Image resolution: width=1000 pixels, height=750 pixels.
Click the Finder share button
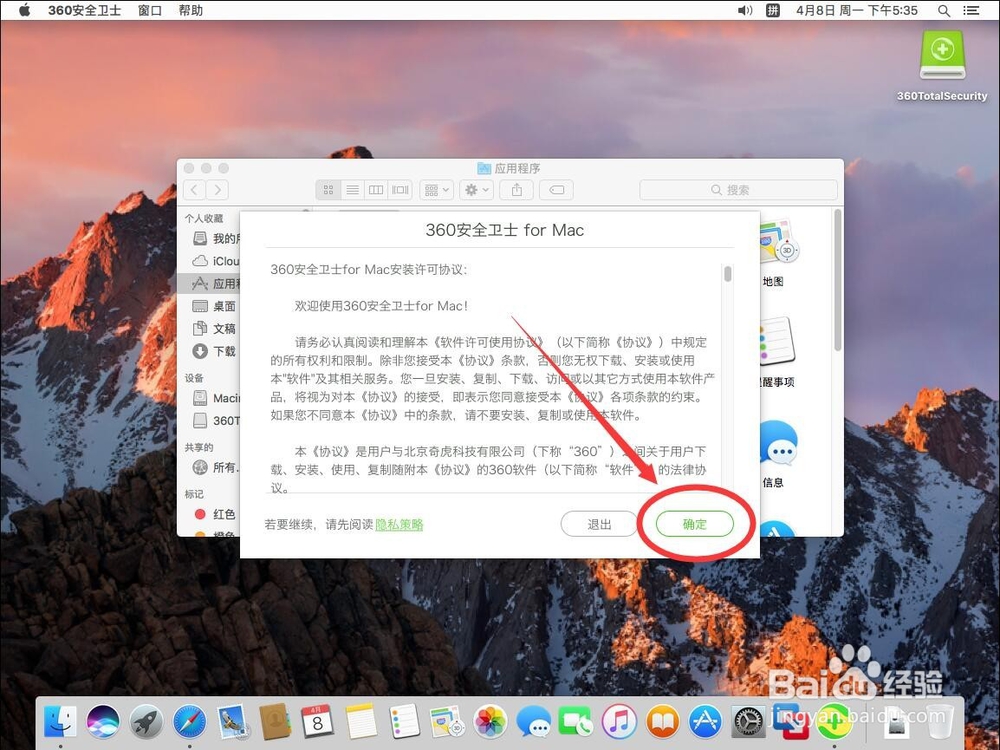(517, 189)
